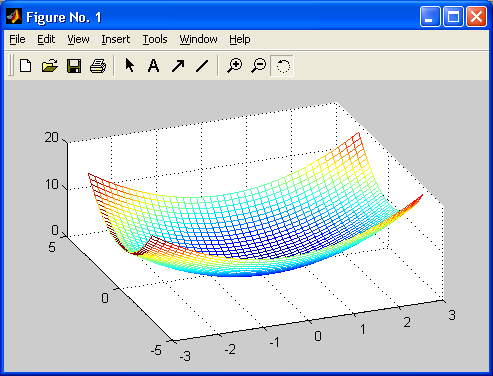This screenshot has height=376, width=493.
Task: Pick the Insert Arrow tool
Action: pyautogui.click(x=178, y=66)
